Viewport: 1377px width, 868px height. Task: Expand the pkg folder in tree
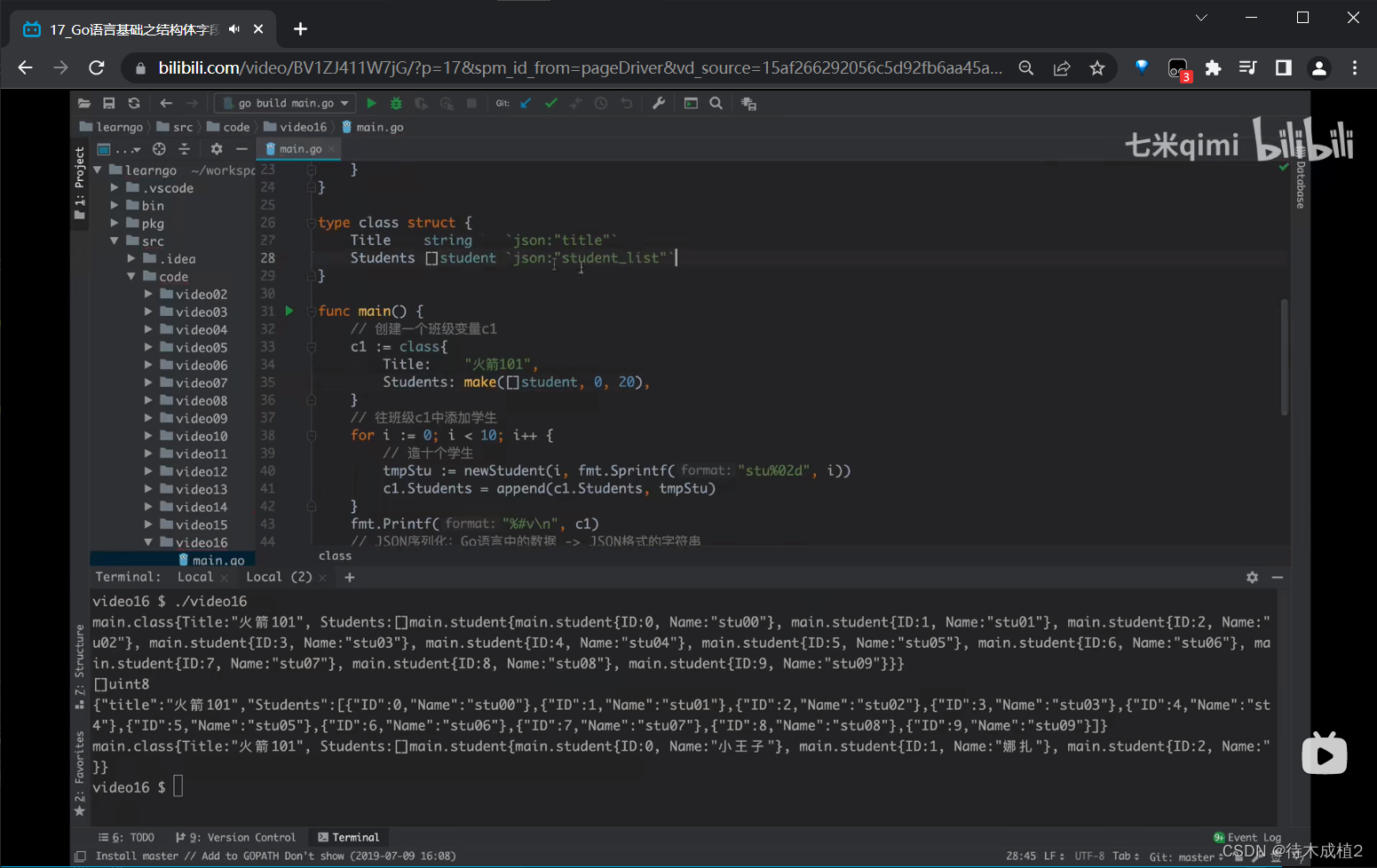[115, 223]
